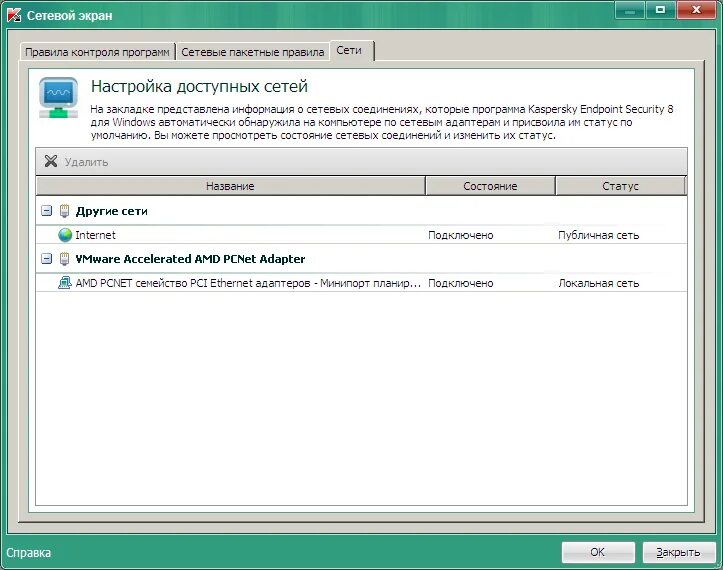Select the AMD PCNET семейство PCI Ethernet row
This screenshot has width=723, height=570.
point(362,283)
